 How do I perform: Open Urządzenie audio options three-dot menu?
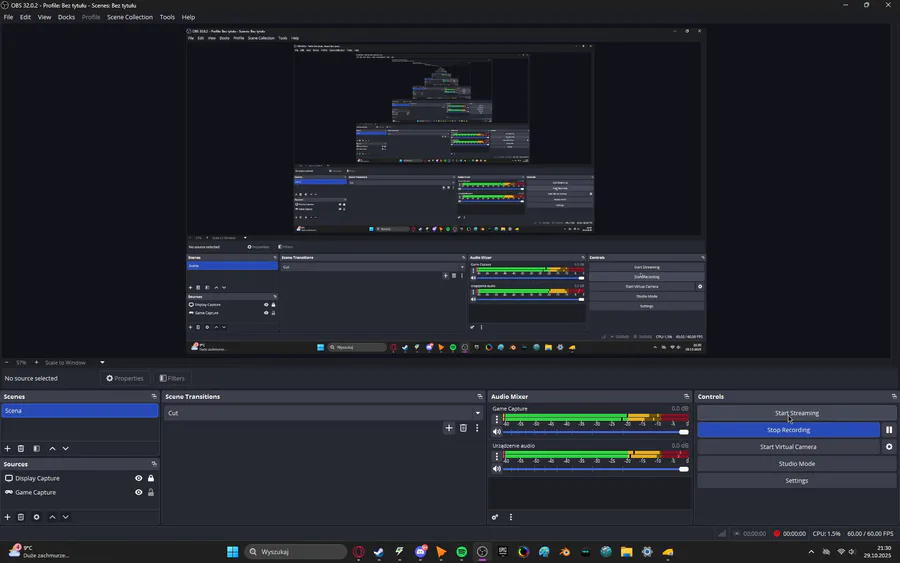click(497, 456)
